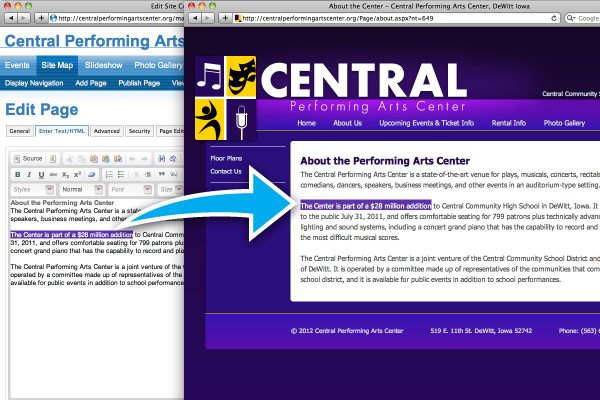Click the Paste as plain text icon
The height and width of the screenshot is (400, 600).
click(x=106, y=158)
